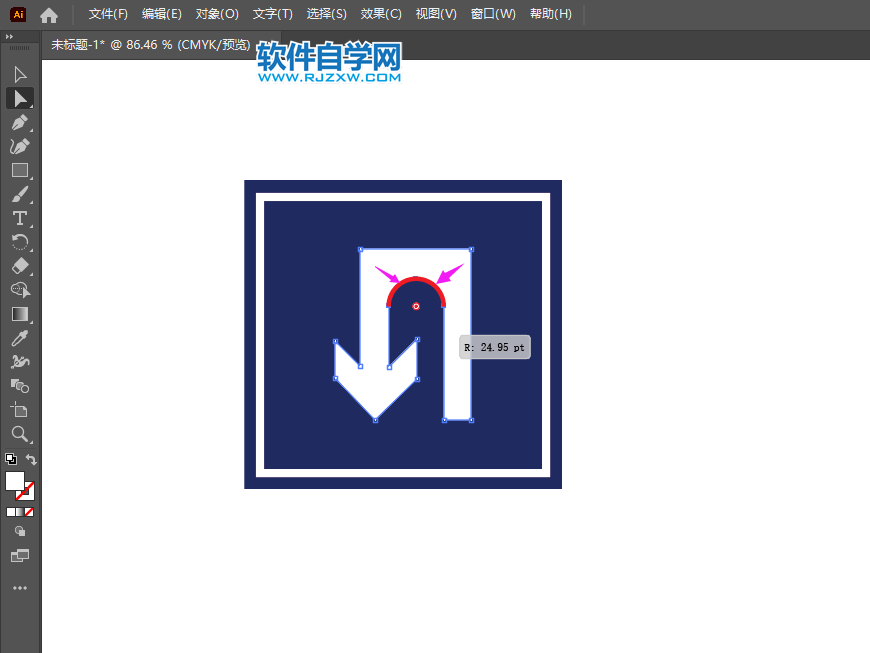Select the Type tool

click(20, 219)
